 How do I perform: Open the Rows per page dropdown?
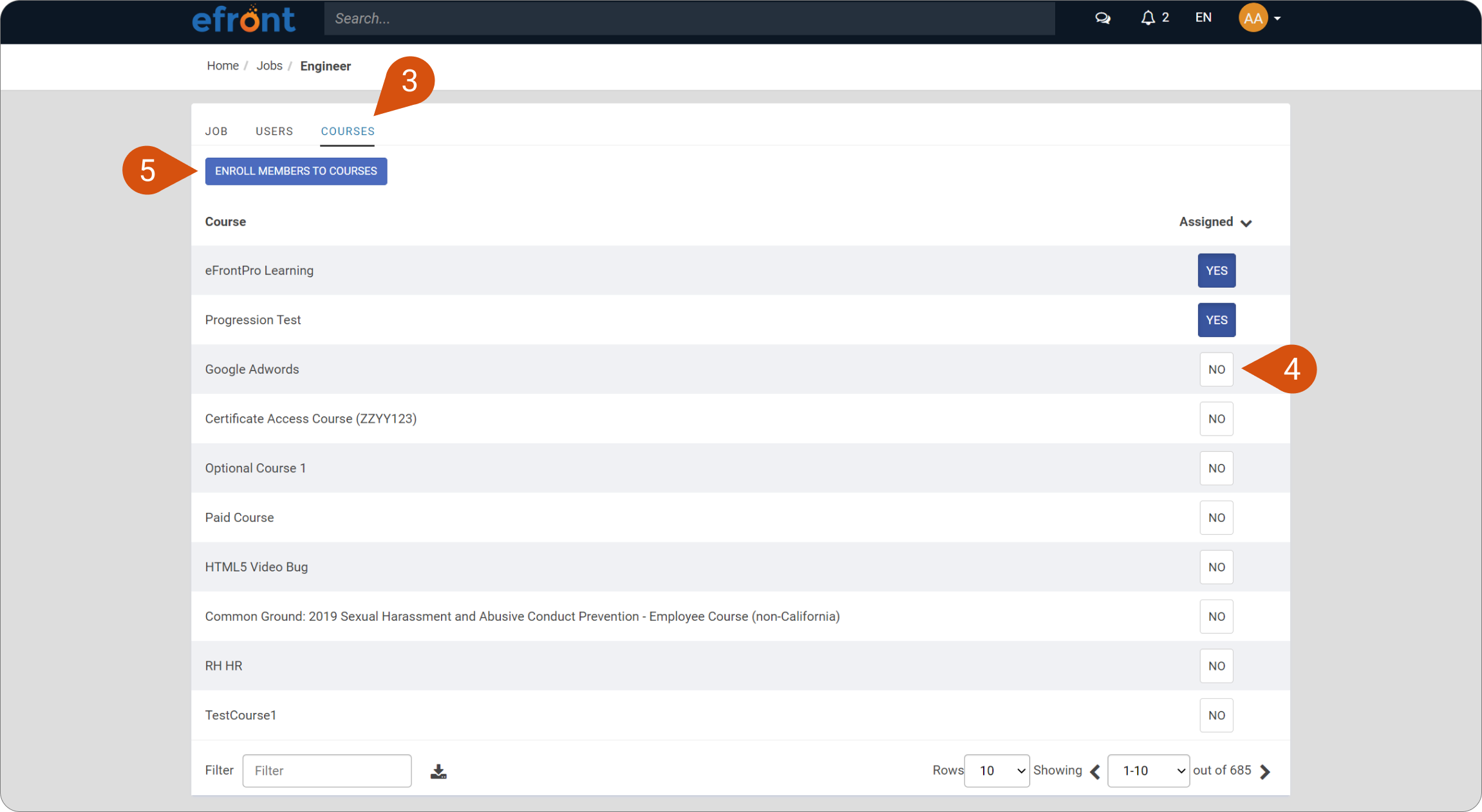pos(997,770)
